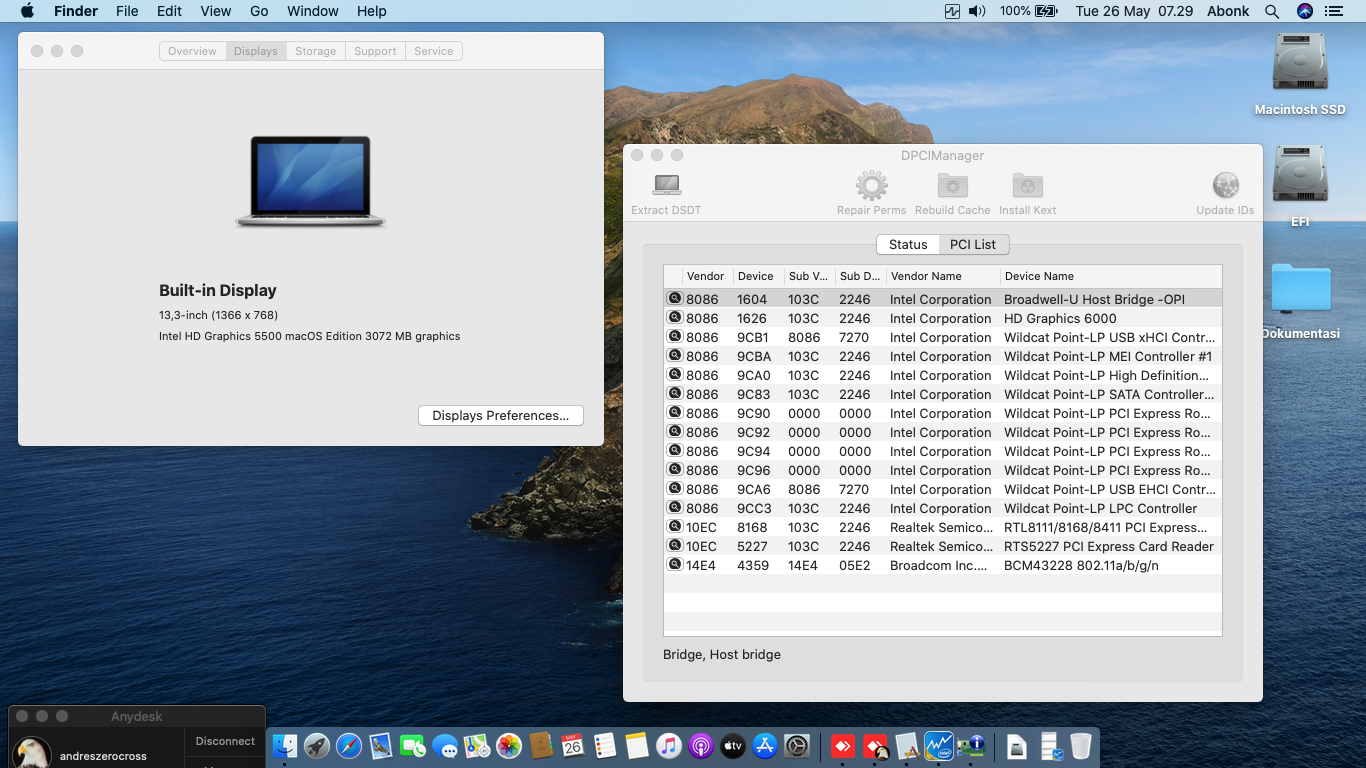Click the Extract DSDT toolbar icon

tap(666, 186)
